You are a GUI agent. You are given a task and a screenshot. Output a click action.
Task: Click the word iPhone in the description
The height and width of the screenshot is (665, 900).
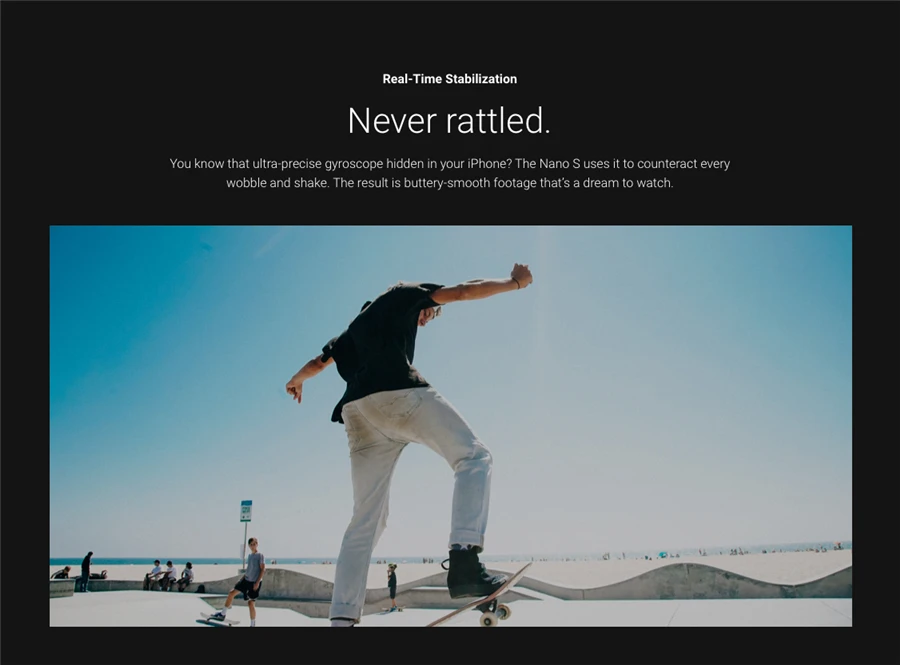487,164
